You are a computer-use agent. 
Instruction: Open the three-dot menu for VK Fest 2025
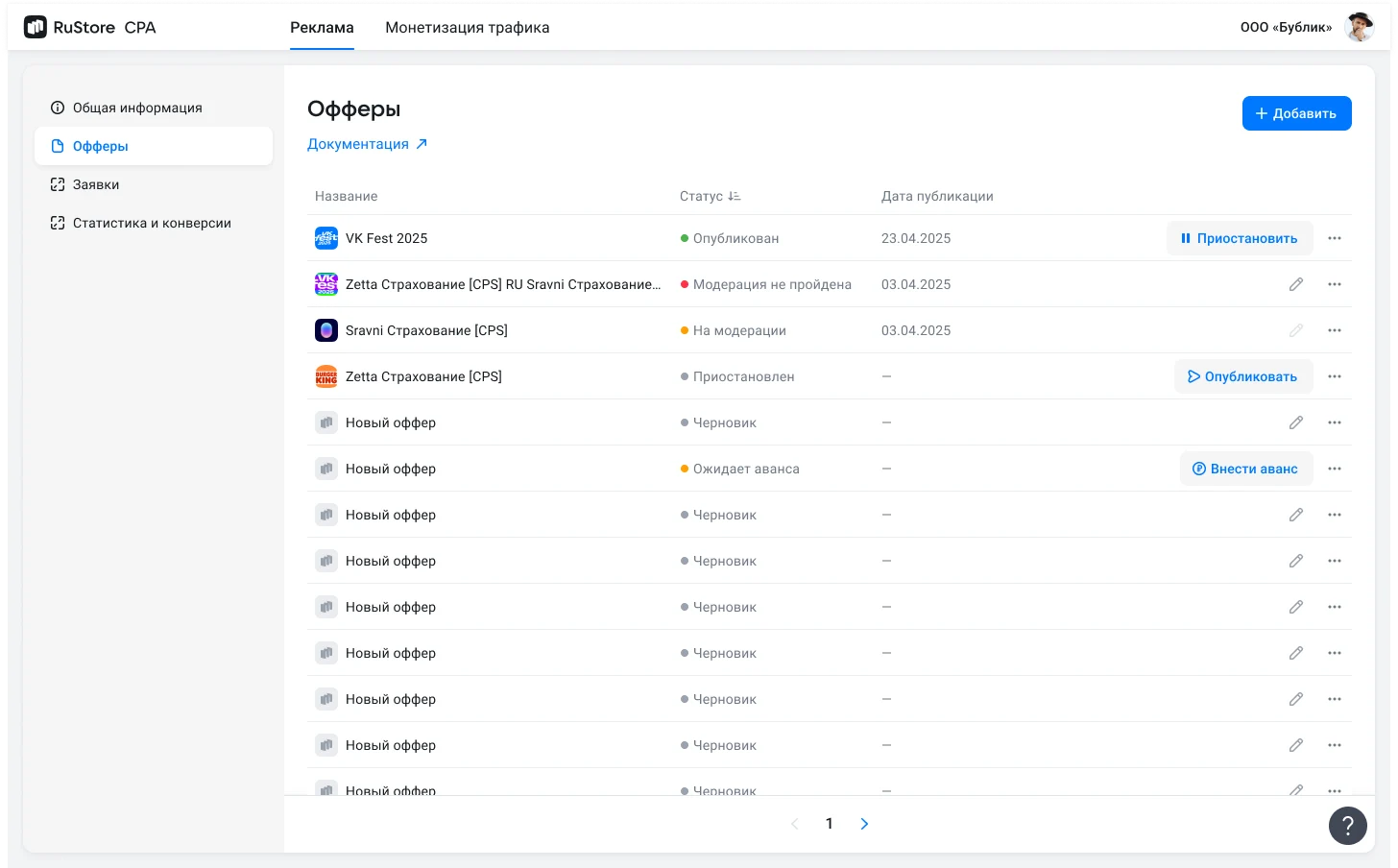(1335, 238)
